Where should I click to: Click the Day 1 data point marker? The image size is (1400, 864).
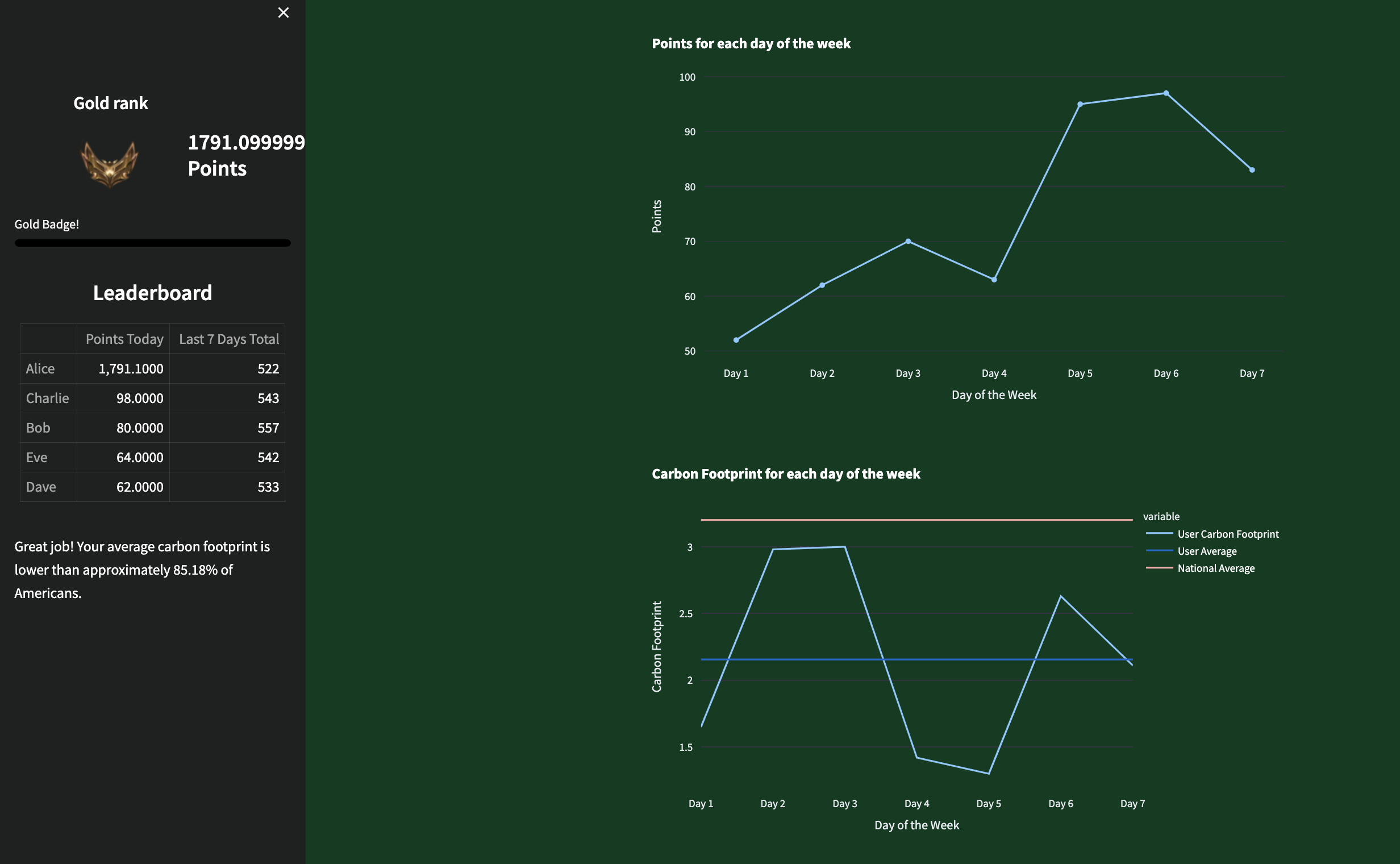coord(736,340)
